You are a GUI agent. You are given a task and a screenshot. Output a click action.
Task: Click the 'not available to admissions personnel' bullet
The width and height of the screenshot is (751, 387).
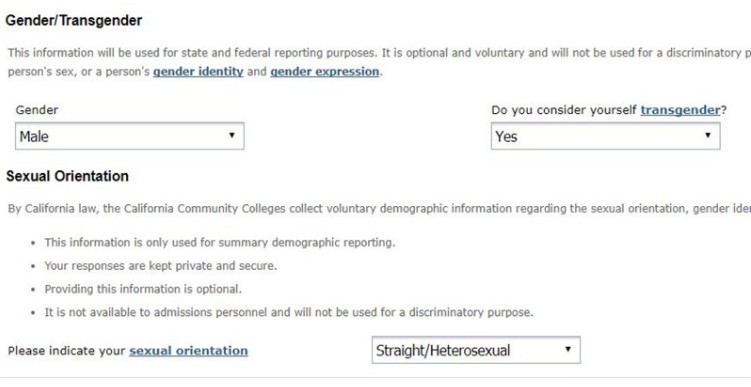289,312
